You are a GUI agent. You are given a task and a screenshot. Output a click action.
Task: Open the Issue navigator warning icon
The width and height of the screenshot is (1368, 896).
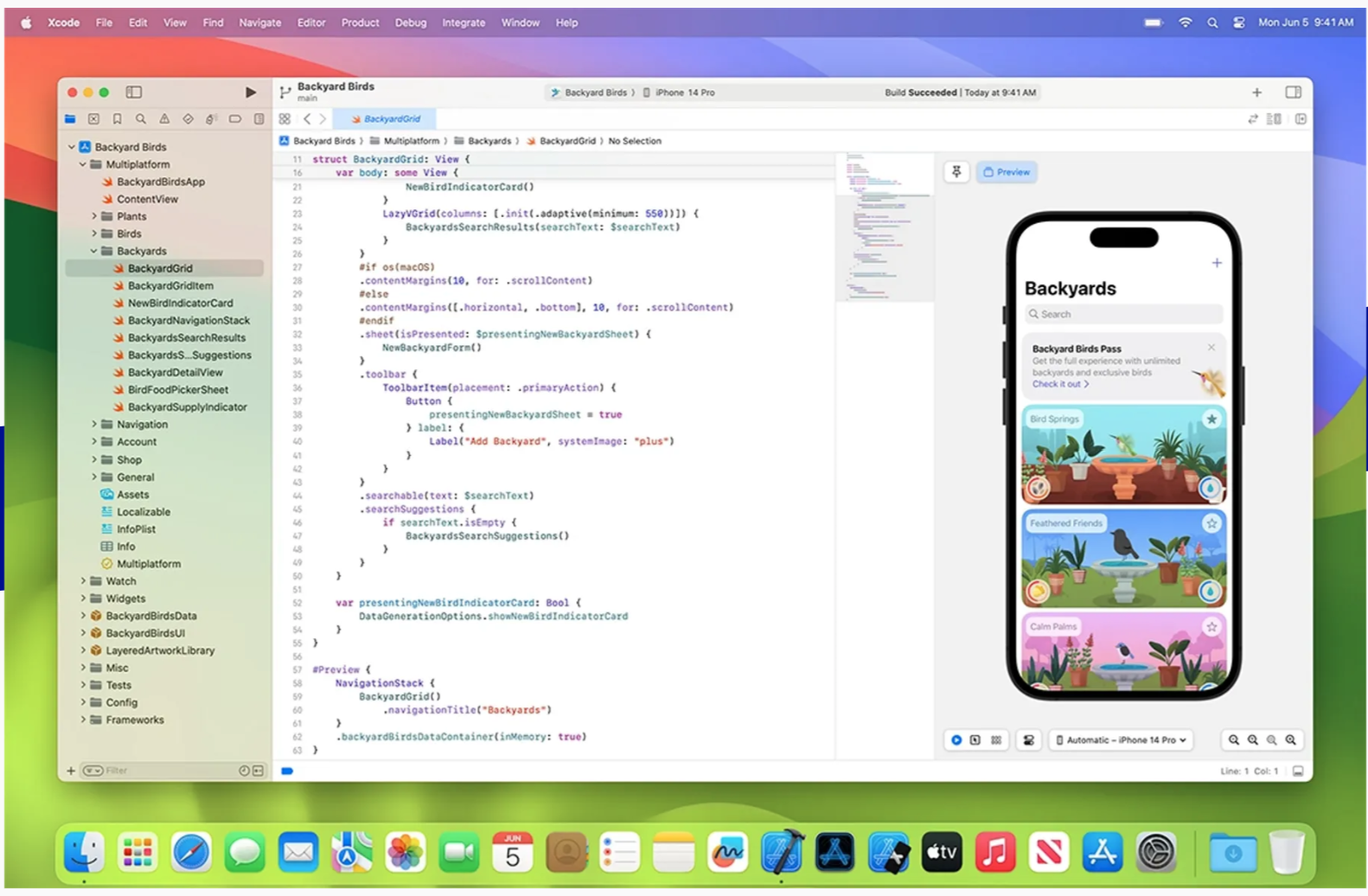click(164, 118)
